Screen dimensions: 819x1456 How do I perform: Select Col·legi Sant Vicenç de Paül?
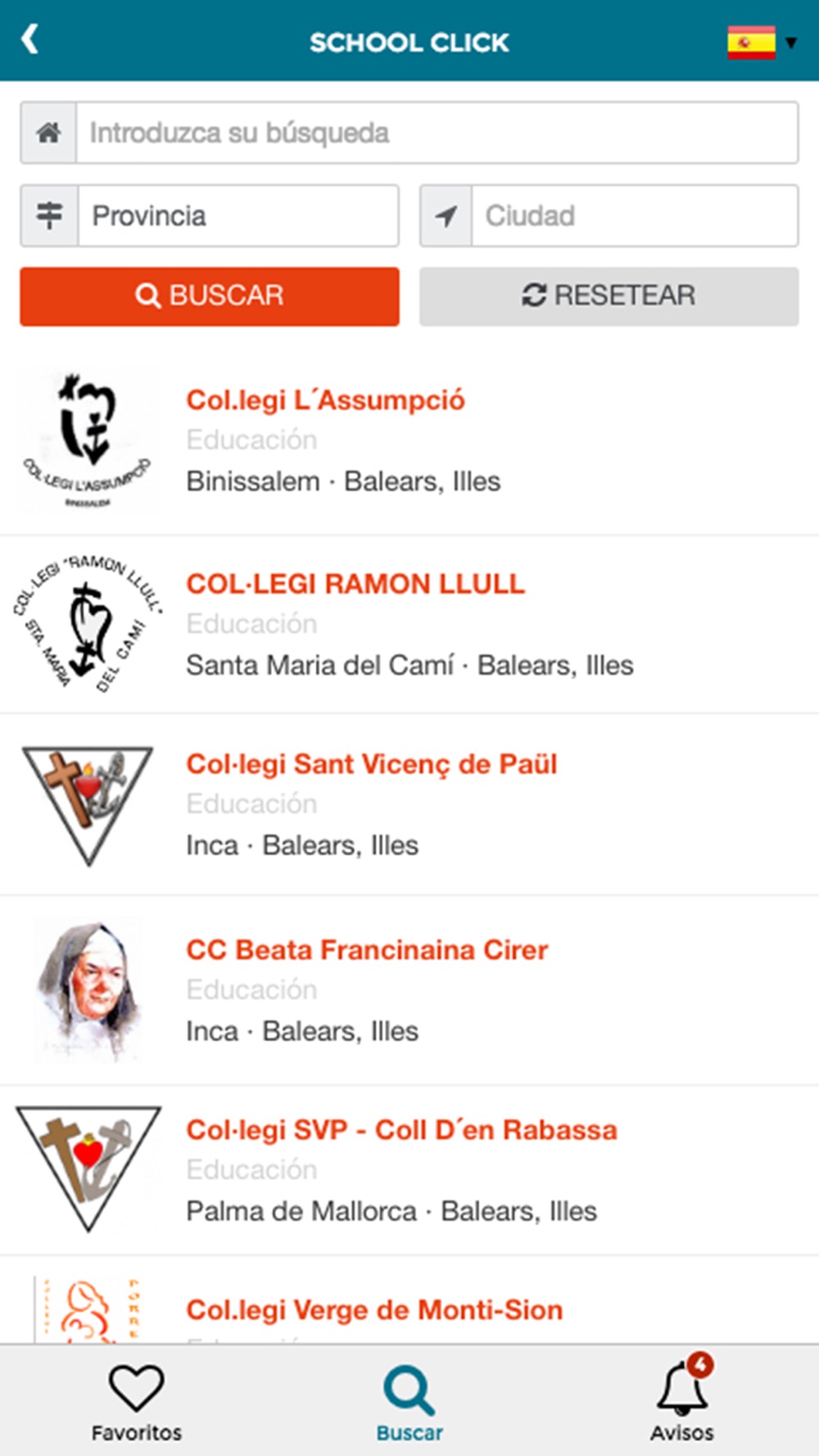pyautogui.click(x=371, y=764)
